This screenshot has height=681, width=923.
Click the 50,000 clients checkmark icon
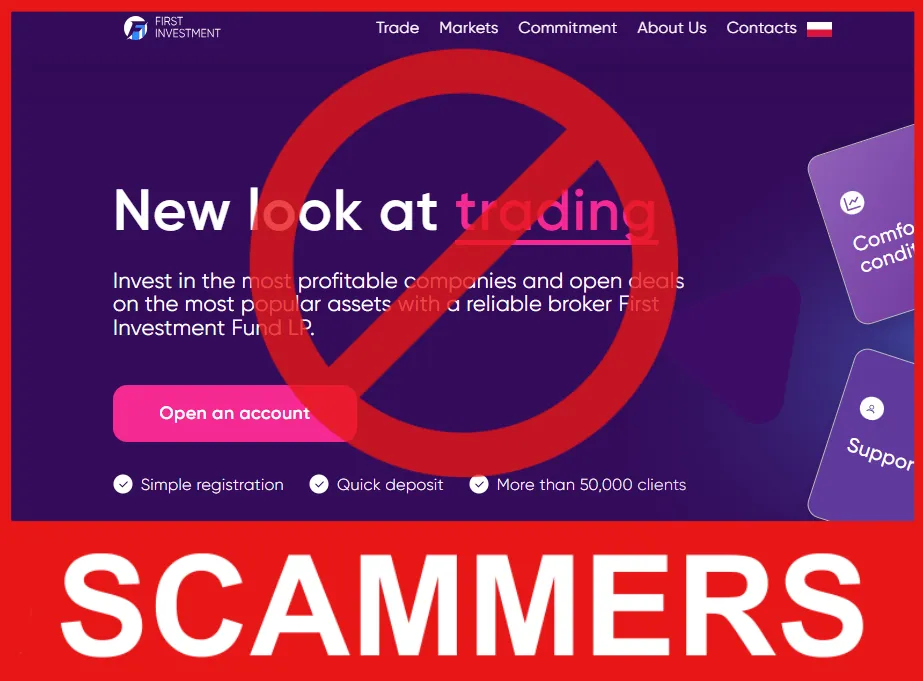point(479,484)
